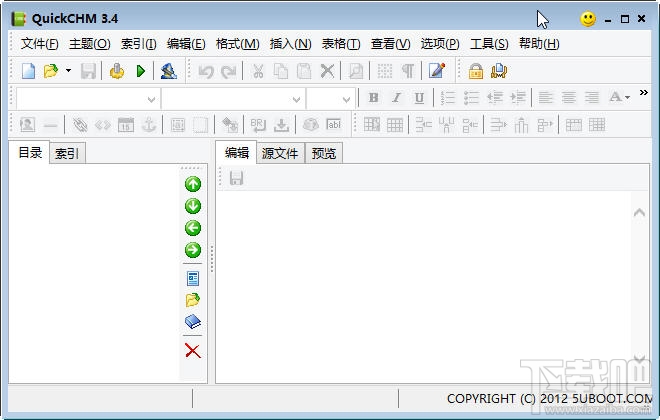Screen dimensions: 660x420
Task: Toggle right text alignment
Action: 592,98
